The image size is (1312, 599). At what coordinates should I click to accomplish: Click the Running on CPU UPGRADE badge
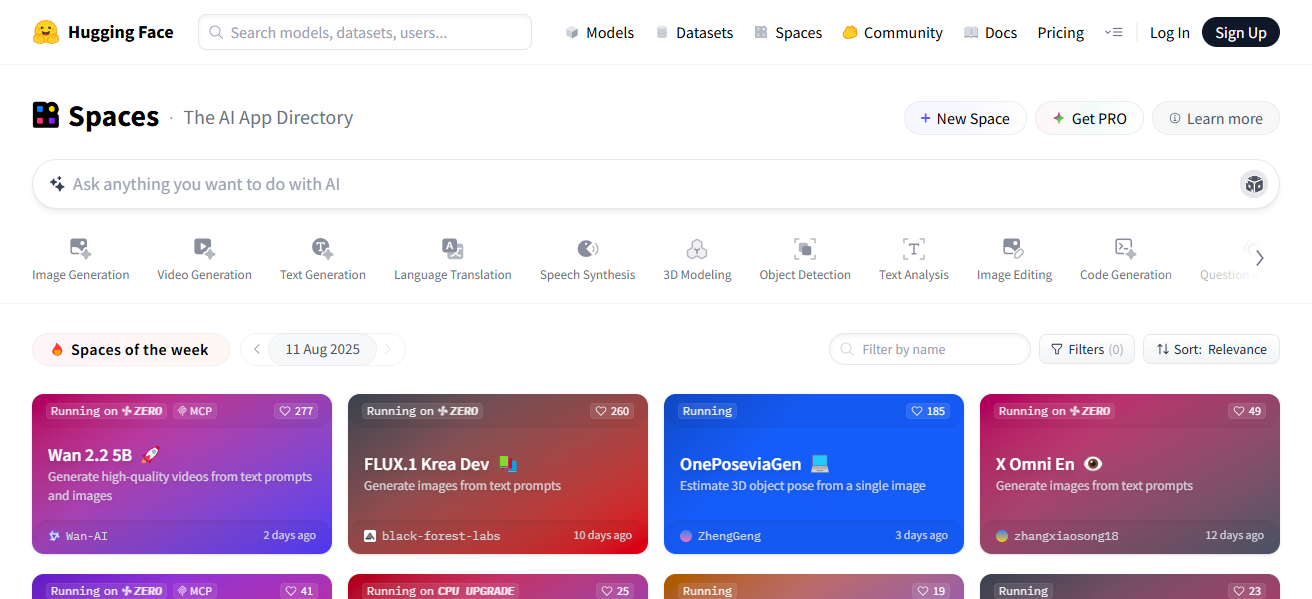tap(440, 591)
